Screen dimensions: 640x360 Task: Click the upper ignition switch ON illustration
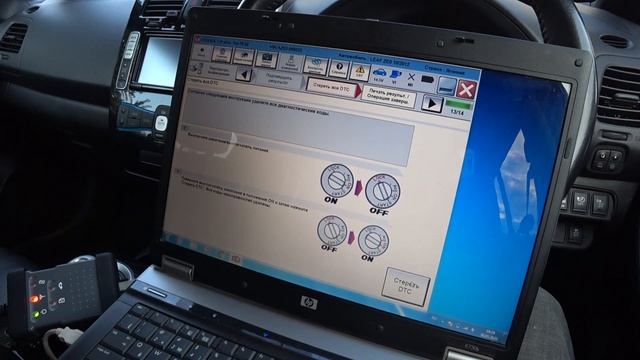[x=336, y=183]
